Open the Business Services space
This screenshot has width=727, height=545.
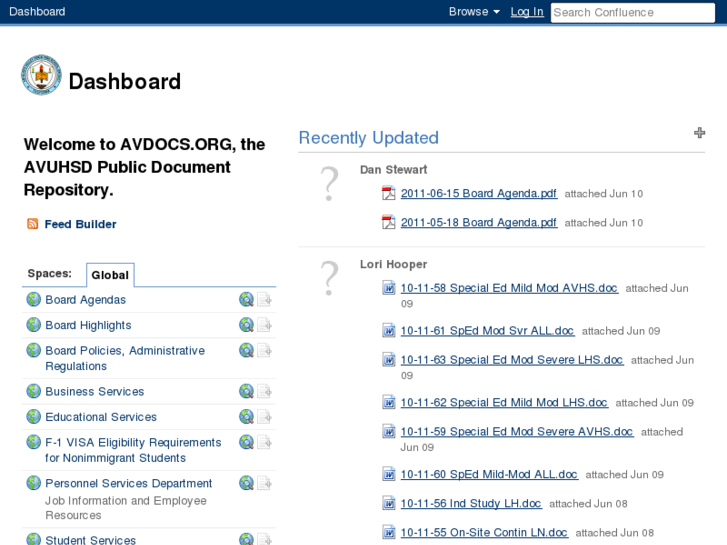click(95, 391)
